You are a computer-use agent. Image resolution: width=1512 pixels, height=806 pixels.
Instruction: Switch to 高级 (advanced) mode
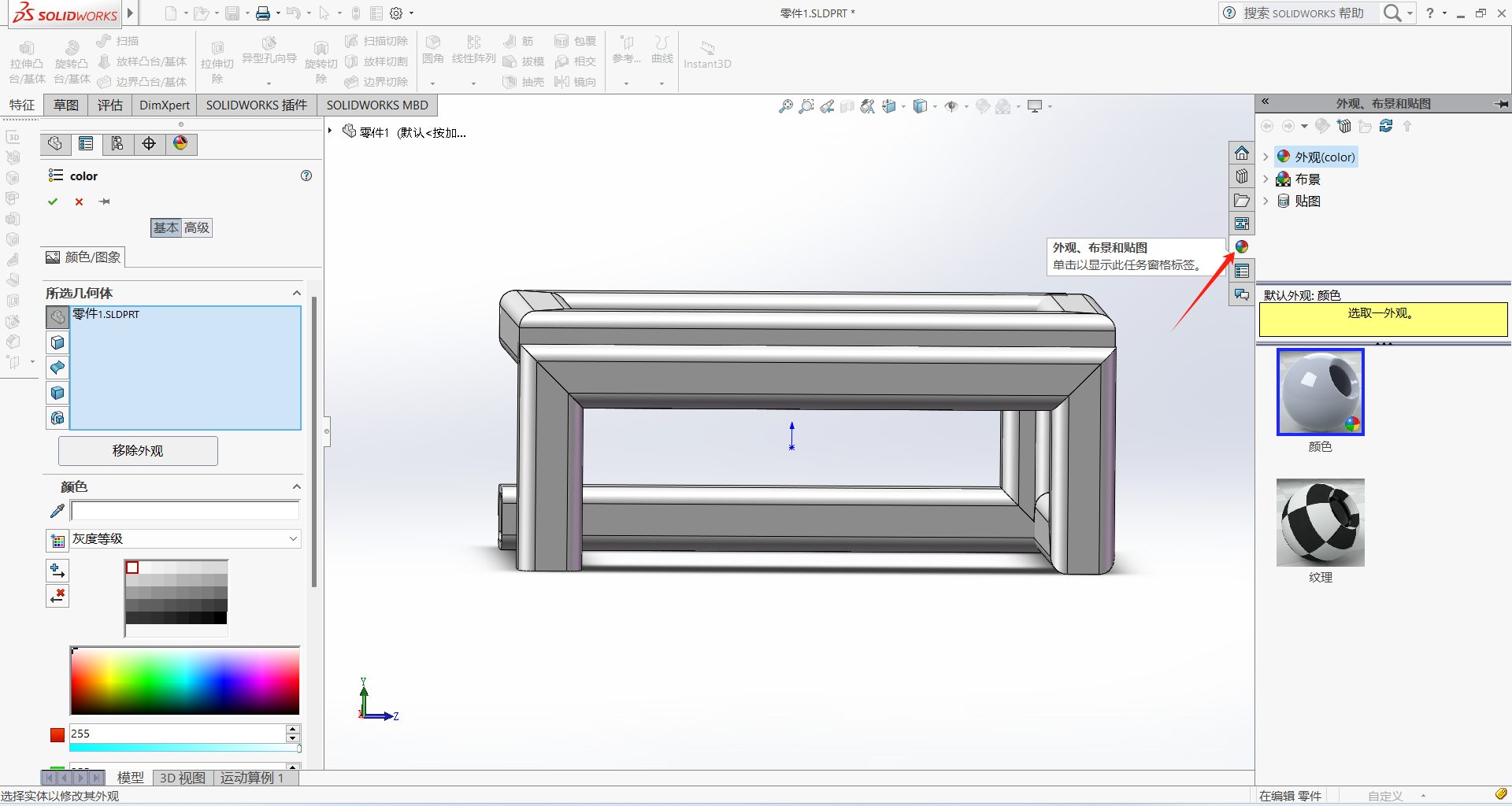pyautogui.click(x=197, y=227)
